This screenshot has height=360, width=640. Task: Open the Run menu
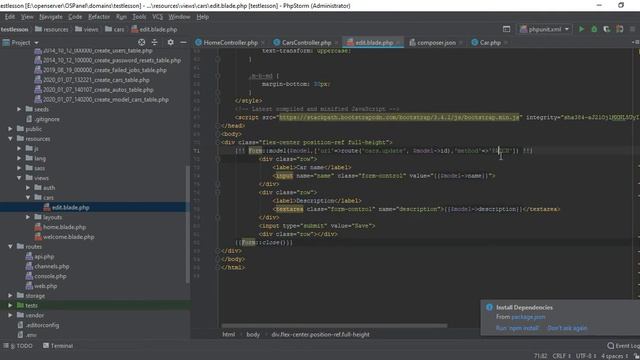tap(121, 17)
